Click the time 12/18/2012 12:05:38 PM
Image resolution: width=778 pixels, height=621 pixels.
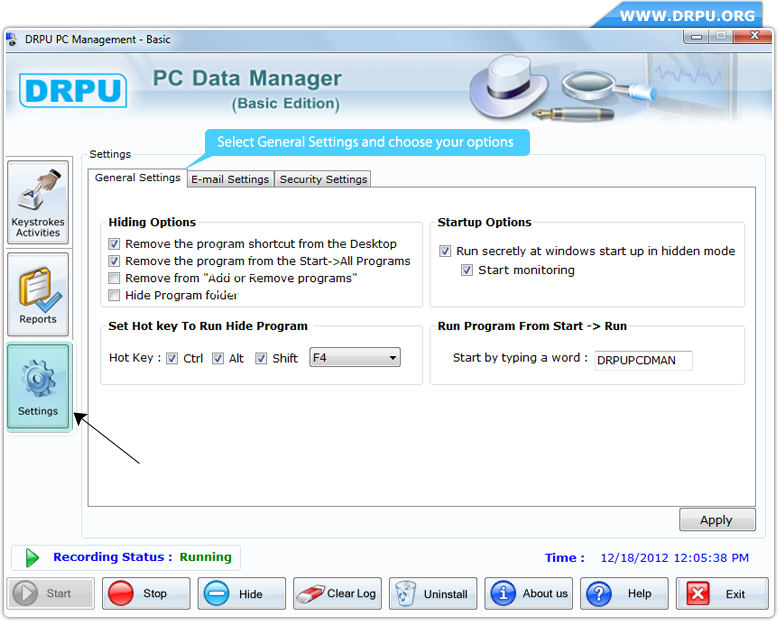(674, 558)
